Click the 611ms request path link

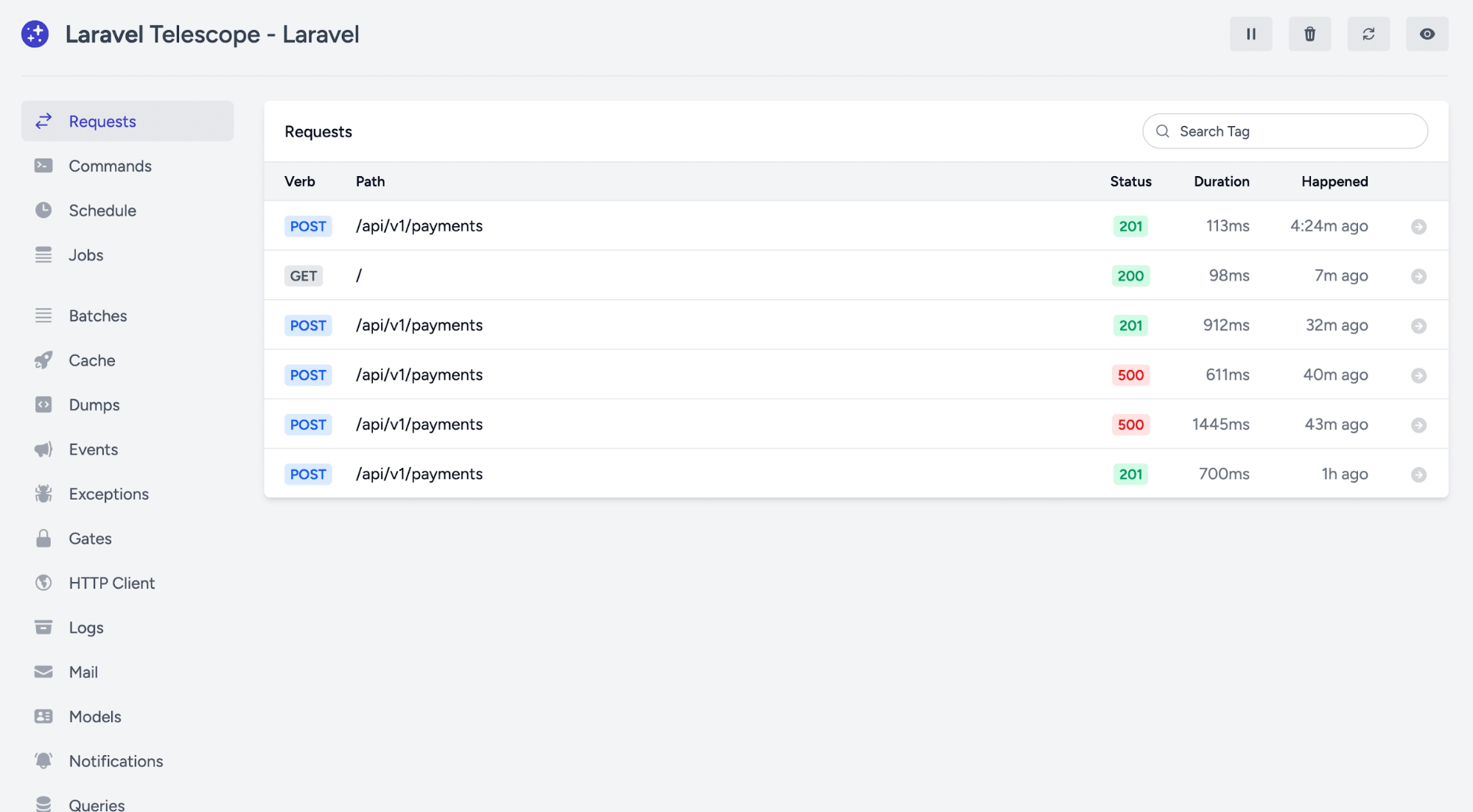[x=419, y=374]
